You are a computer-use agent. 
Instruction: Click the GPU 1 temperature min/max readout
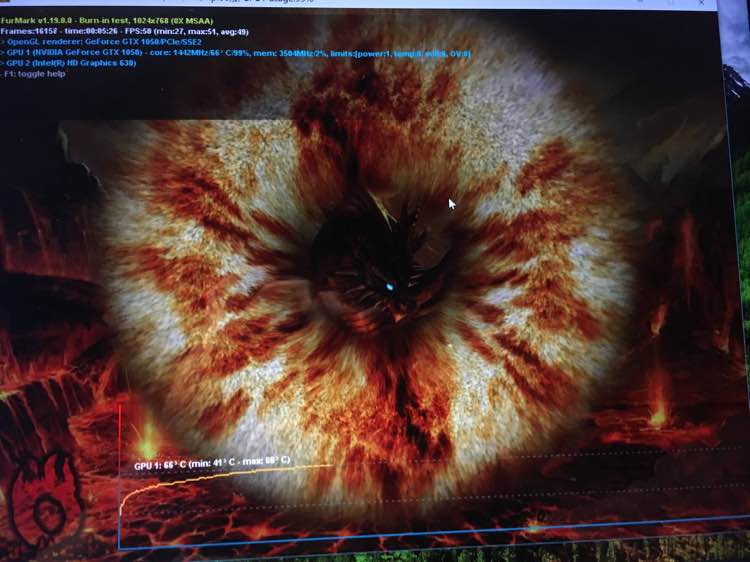212,463
